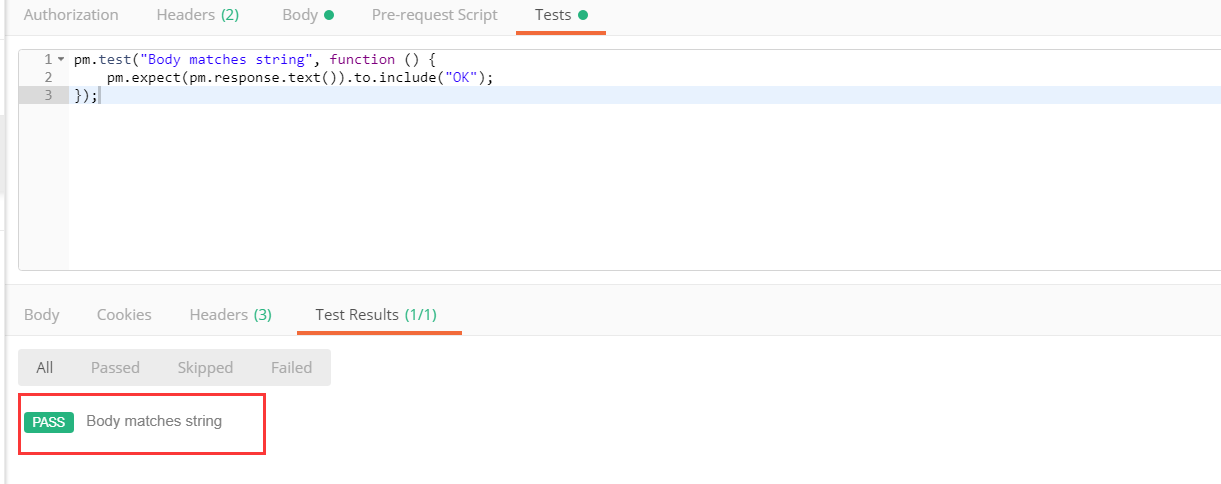Show the response Body tab
Screen dimensions: 1221x484
(x=41, y=314)
